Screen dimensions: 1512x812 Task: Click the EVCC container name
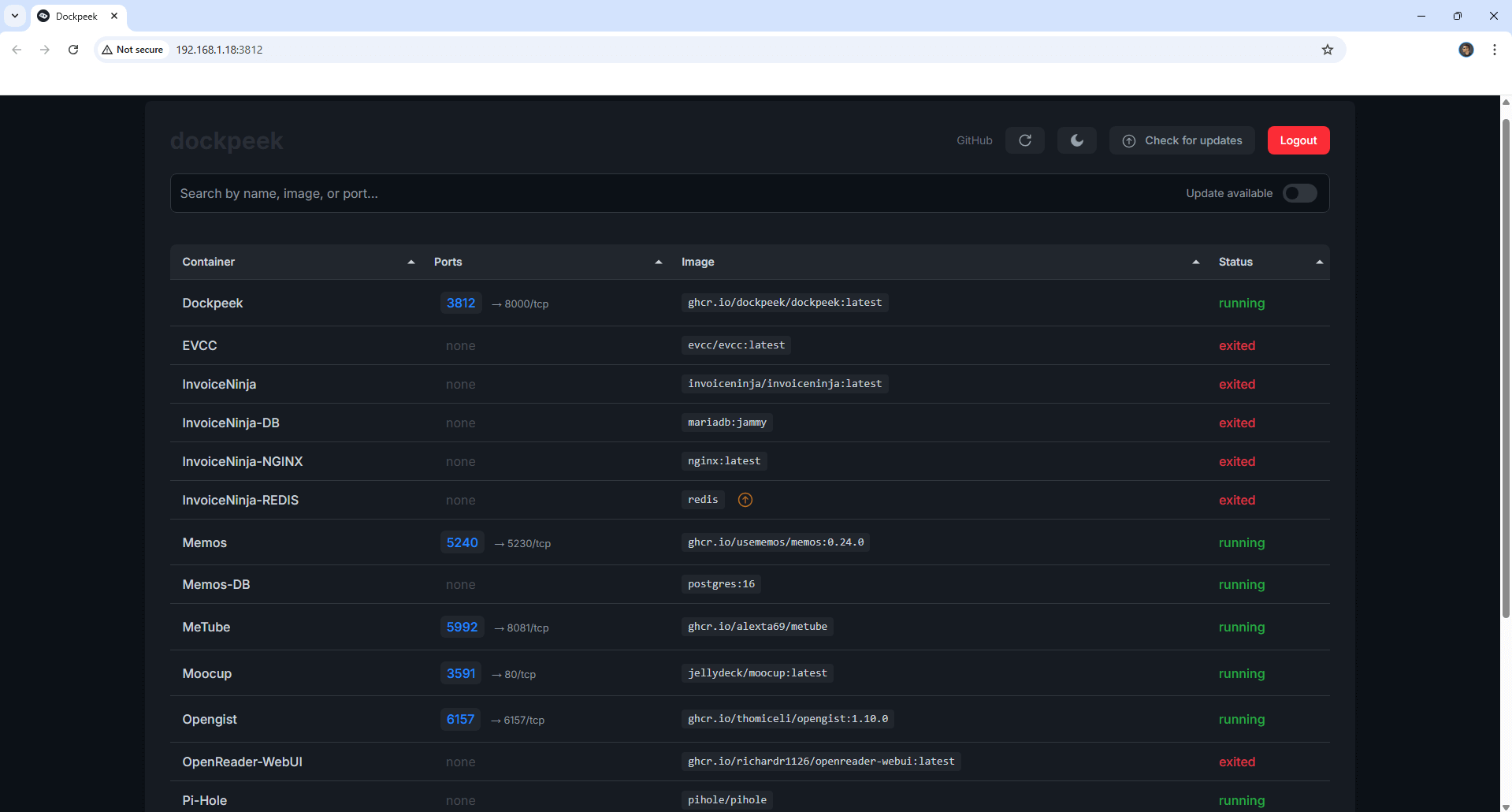pyautogui.click(x=199, y=345)
